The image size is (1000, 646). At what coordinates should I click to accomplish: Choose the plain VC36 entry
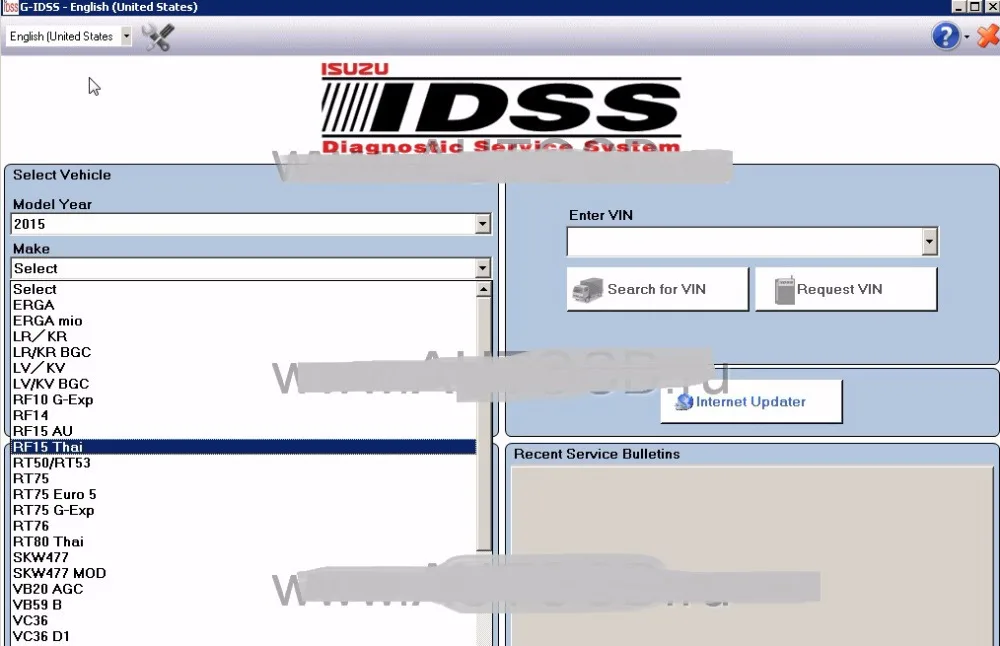pyautogui.click(x=243, y=620)
